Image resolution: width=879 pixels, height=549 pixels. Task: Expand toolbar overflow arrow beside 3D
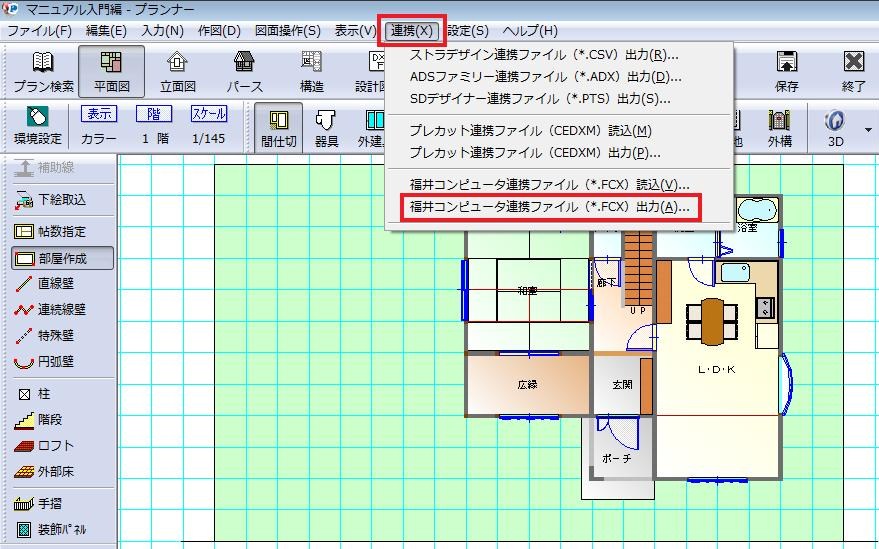[x=868, y=130]
